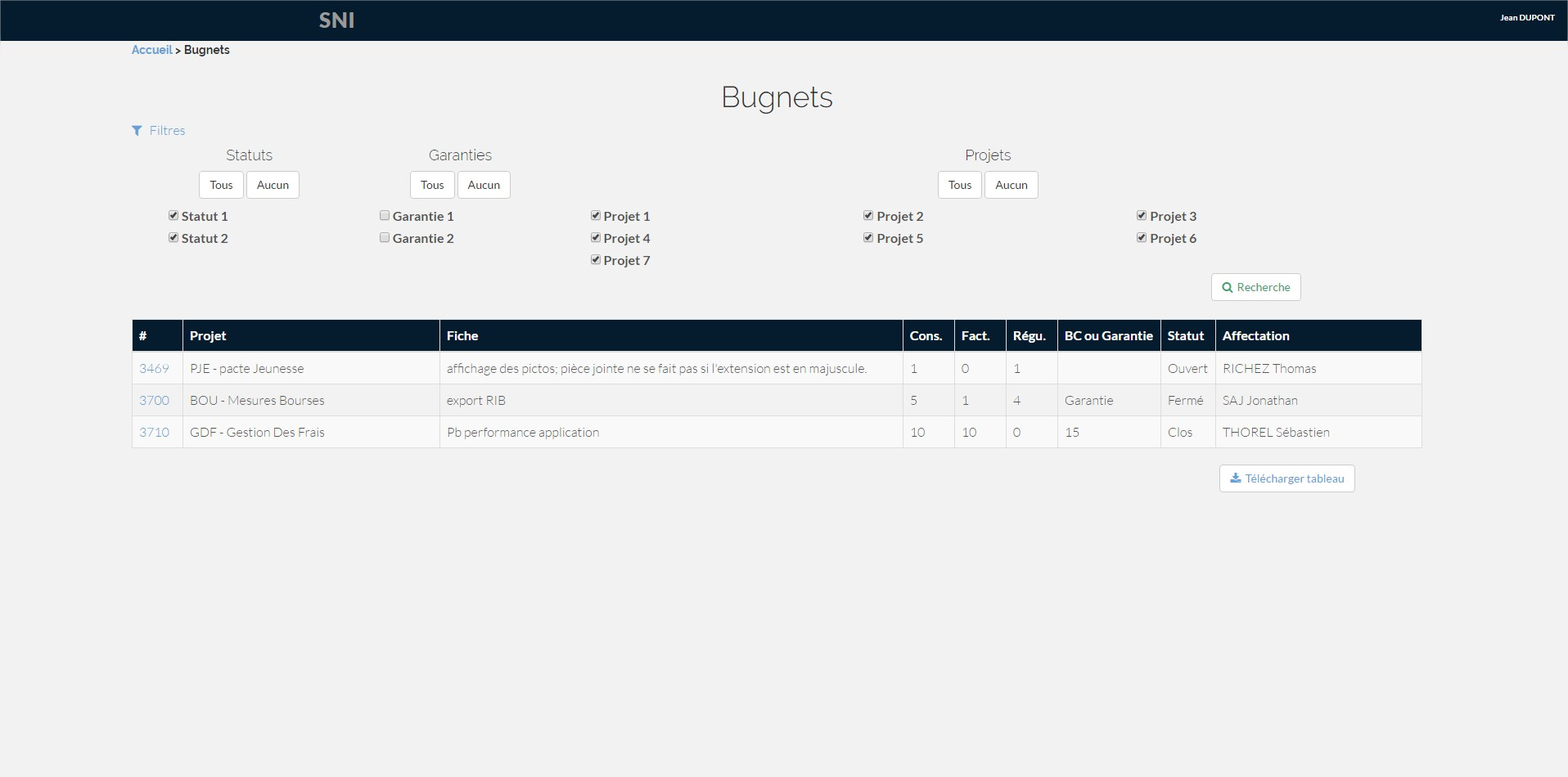1568x777 pixels.
Task: Go to Accueil breadcrumb link
Action: [151, 50]
